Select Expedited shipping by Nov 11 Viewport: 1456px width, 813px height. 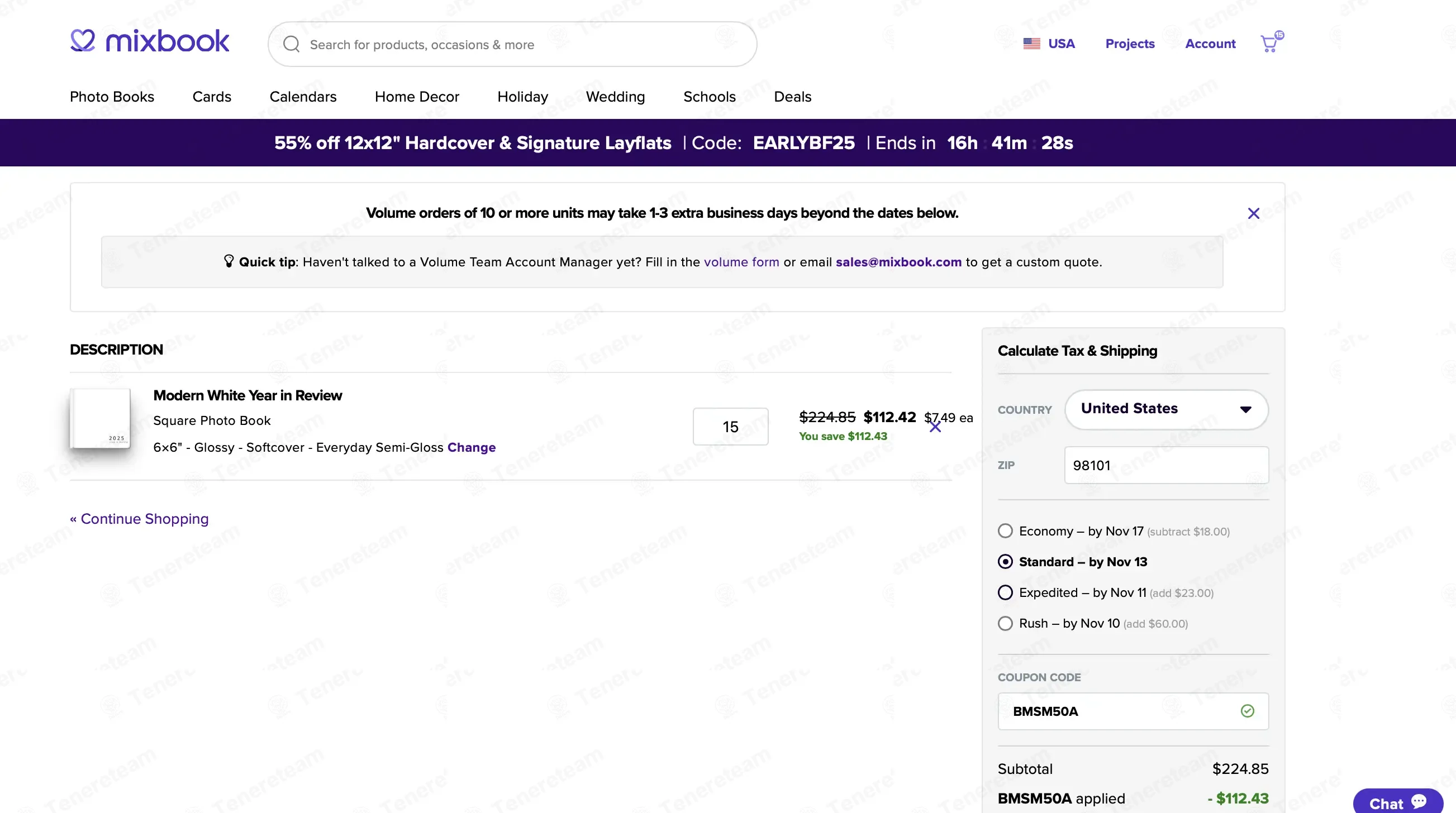(1005, 592)
